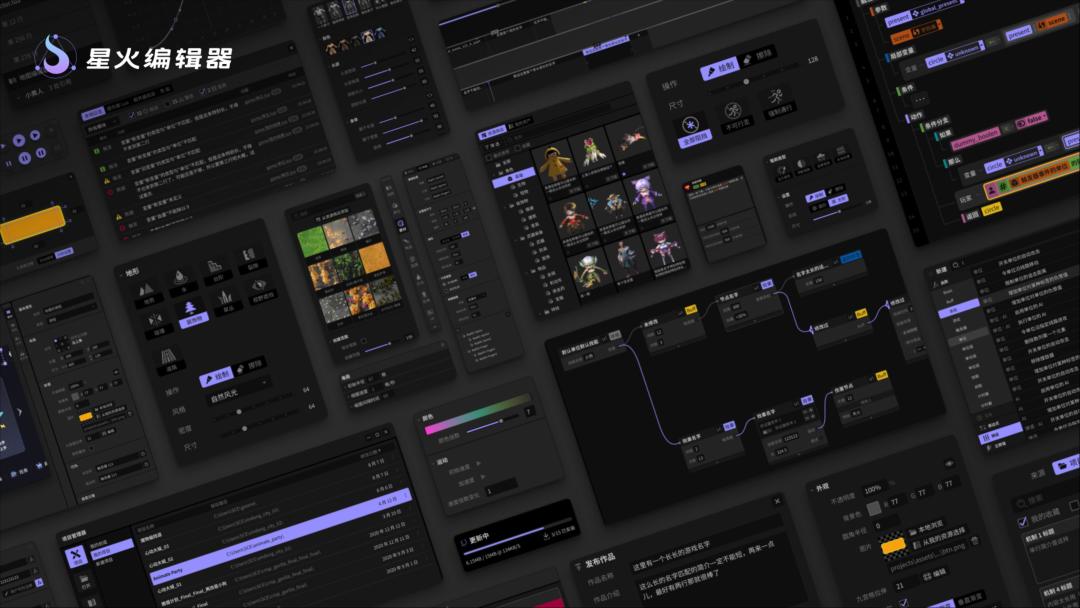Click the pink dummy_boolen script block
This screenshot has height=608, width=1080.
[975, 138]
